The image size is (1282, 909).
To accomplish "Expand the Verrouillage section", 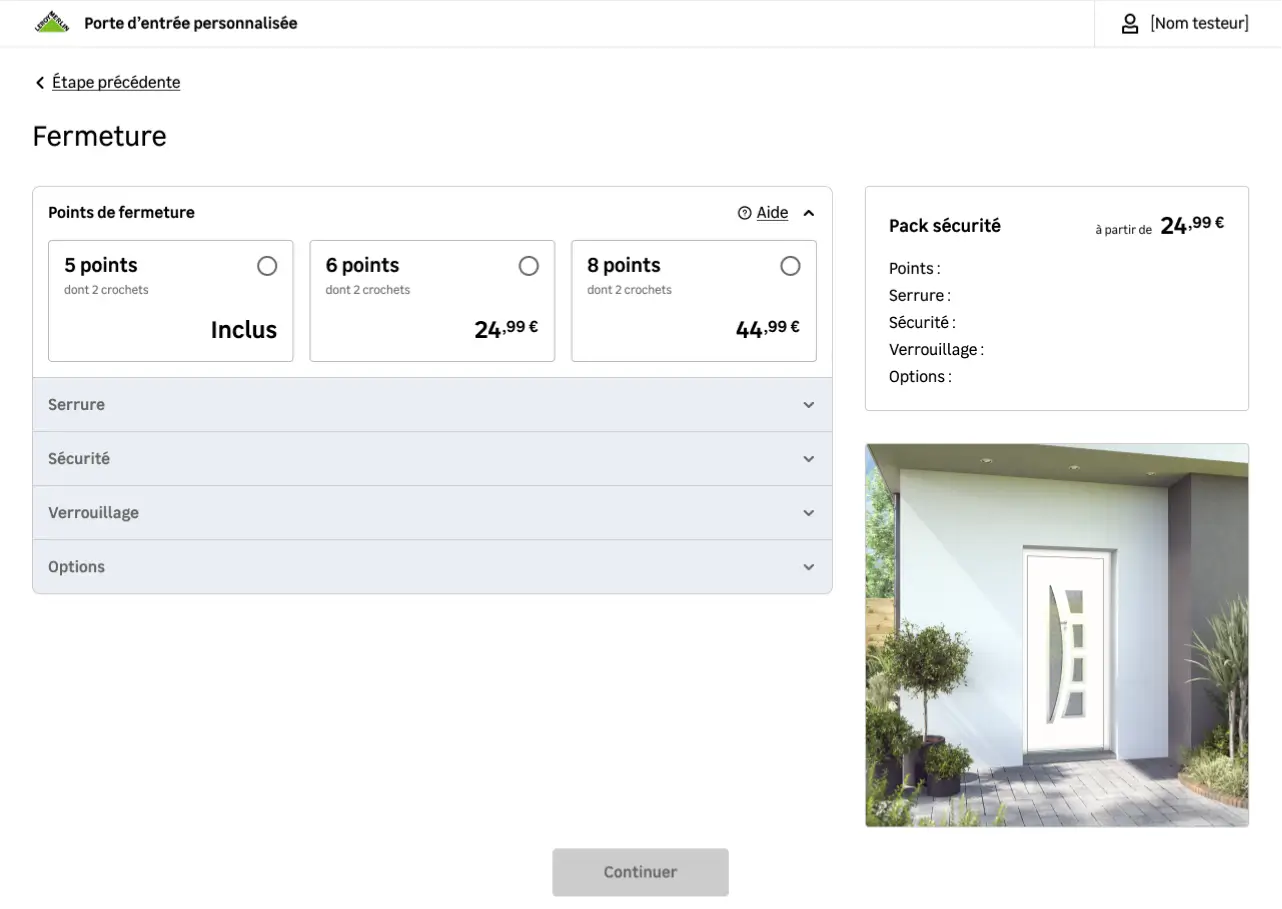I will click(x=432, y=513).
